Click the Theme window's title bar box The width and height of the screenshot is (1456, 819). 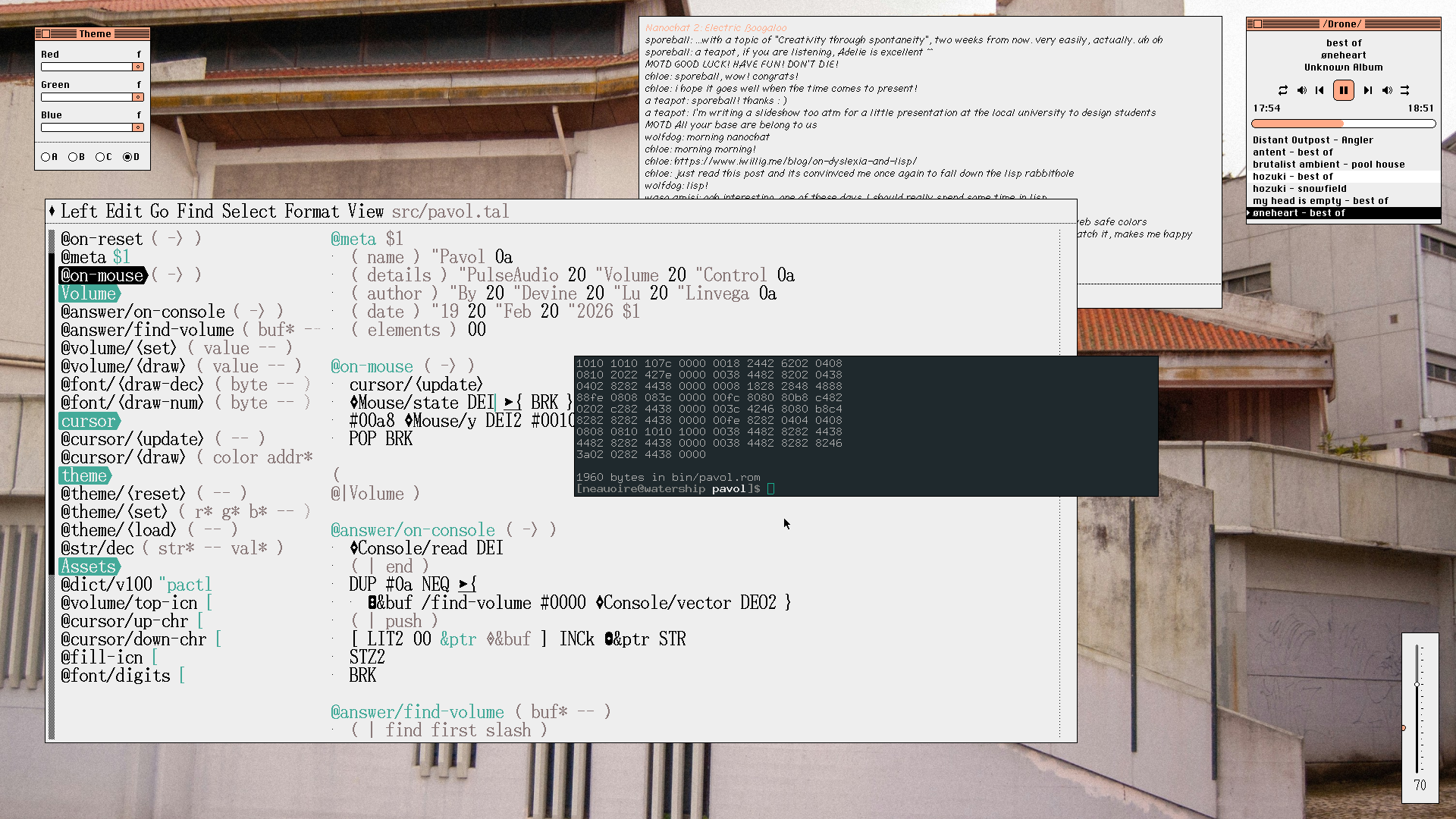[x=45, y=34]
